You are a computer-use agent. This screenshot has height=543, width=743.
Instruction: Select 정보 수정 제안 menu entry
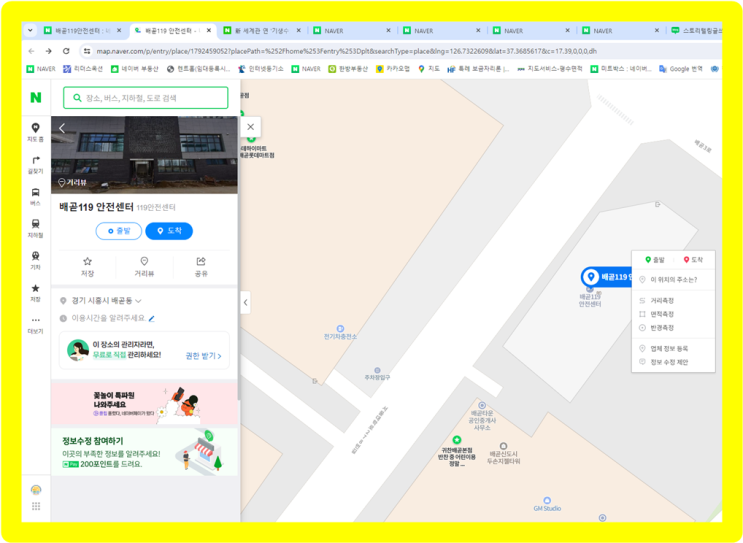673,362
